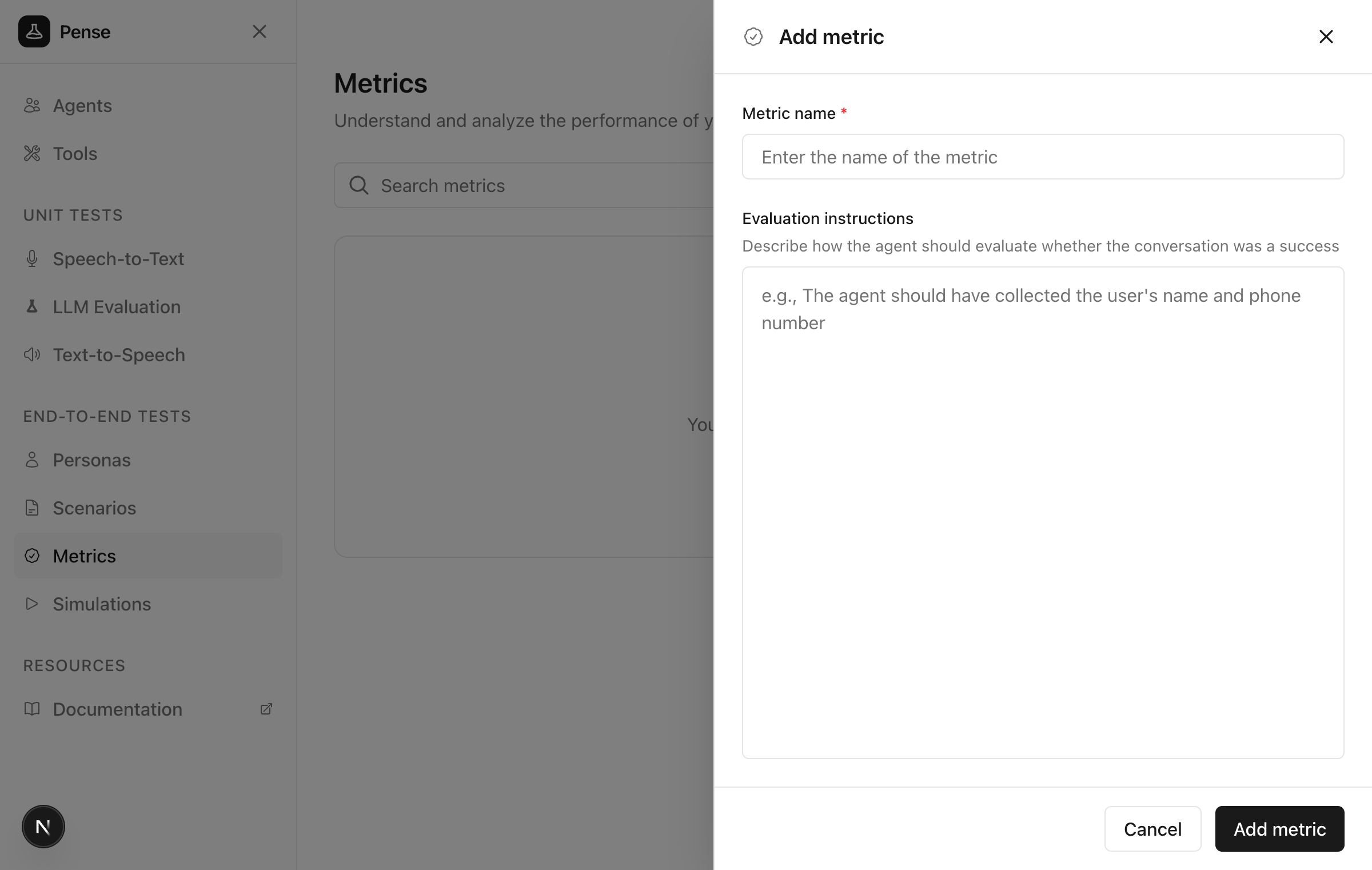Click the LLM Evaluation flask icon
Viewport: 1372px width, 870px height.
coord(32,306)
